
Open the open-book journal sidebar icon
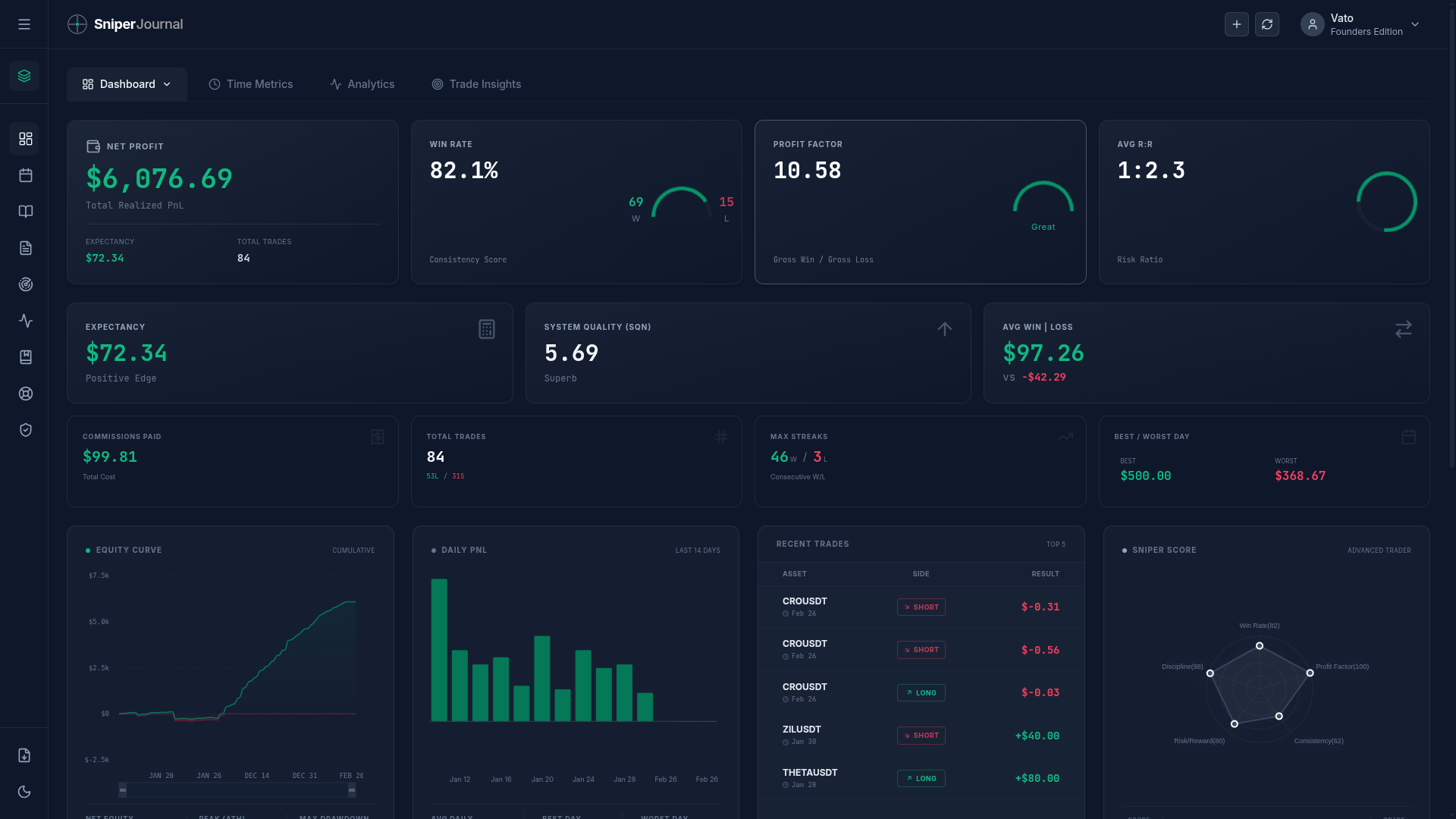[26, 212]
